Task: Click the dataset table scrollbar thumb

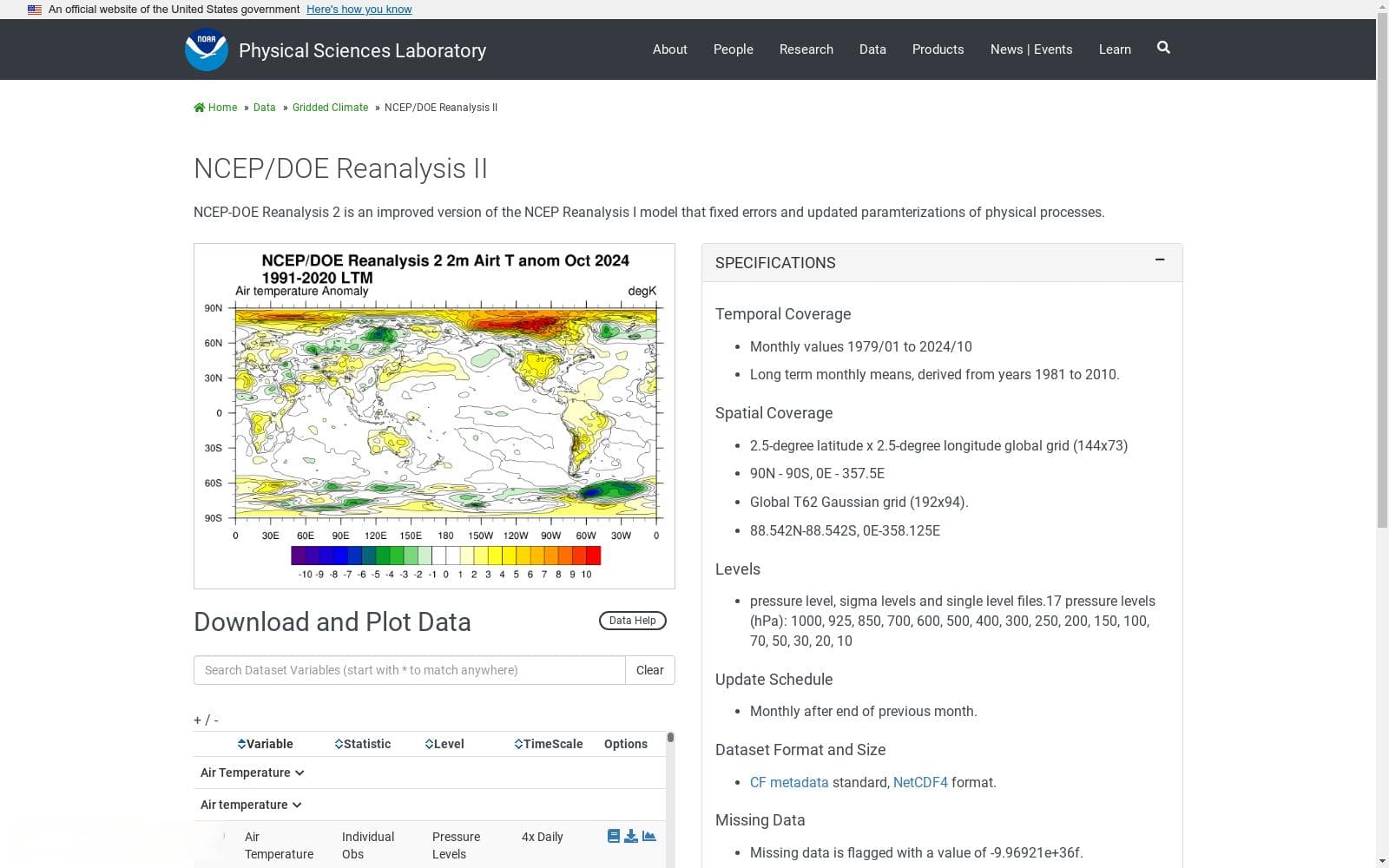Action: coord(670,738)
